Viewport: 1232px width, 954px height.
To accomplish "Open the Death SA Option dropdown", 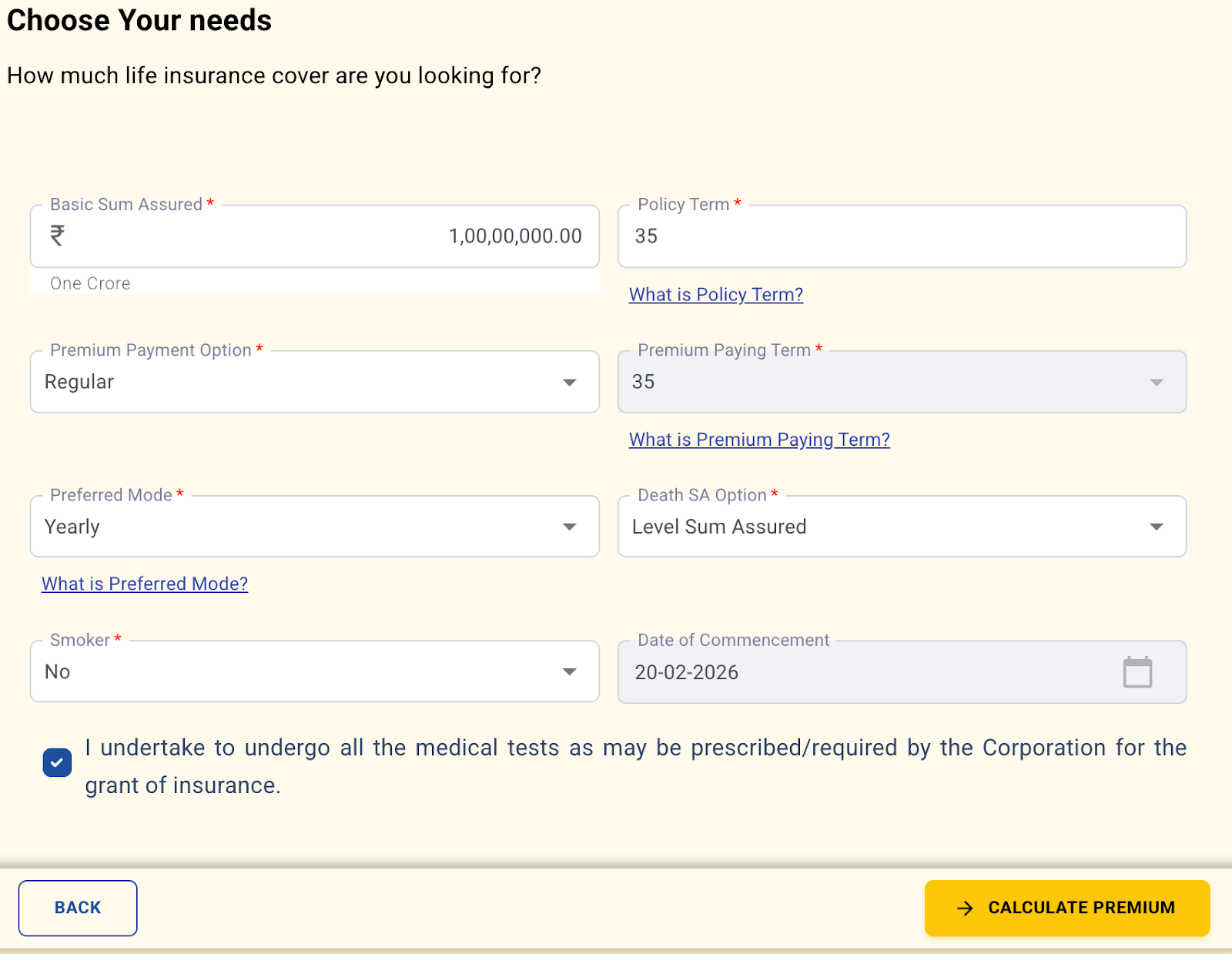I will tap(1157, 527).
